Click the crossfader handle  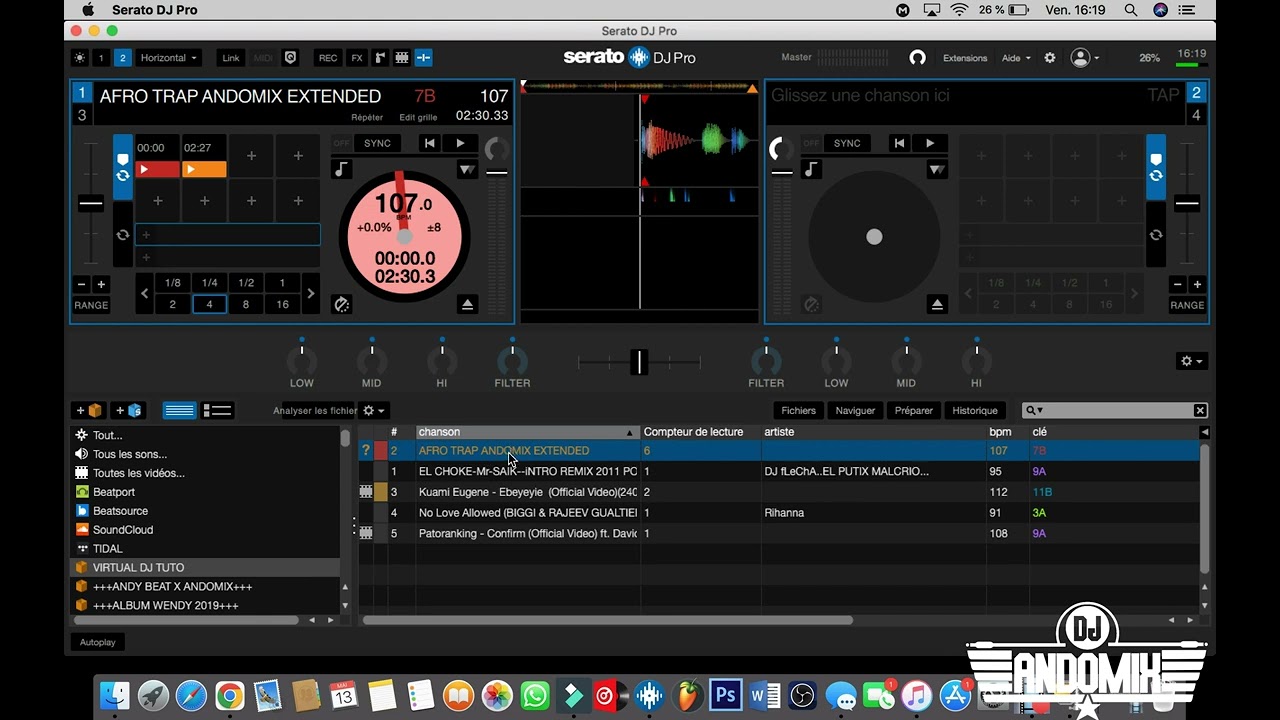pyautogui.click(x=639, y=362)
